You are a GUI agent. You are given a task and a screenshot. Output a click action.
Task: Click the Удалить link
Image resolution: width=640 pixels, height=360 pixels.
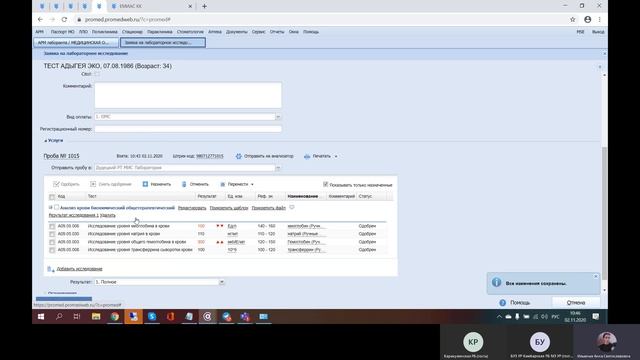[x=108, y=215]
